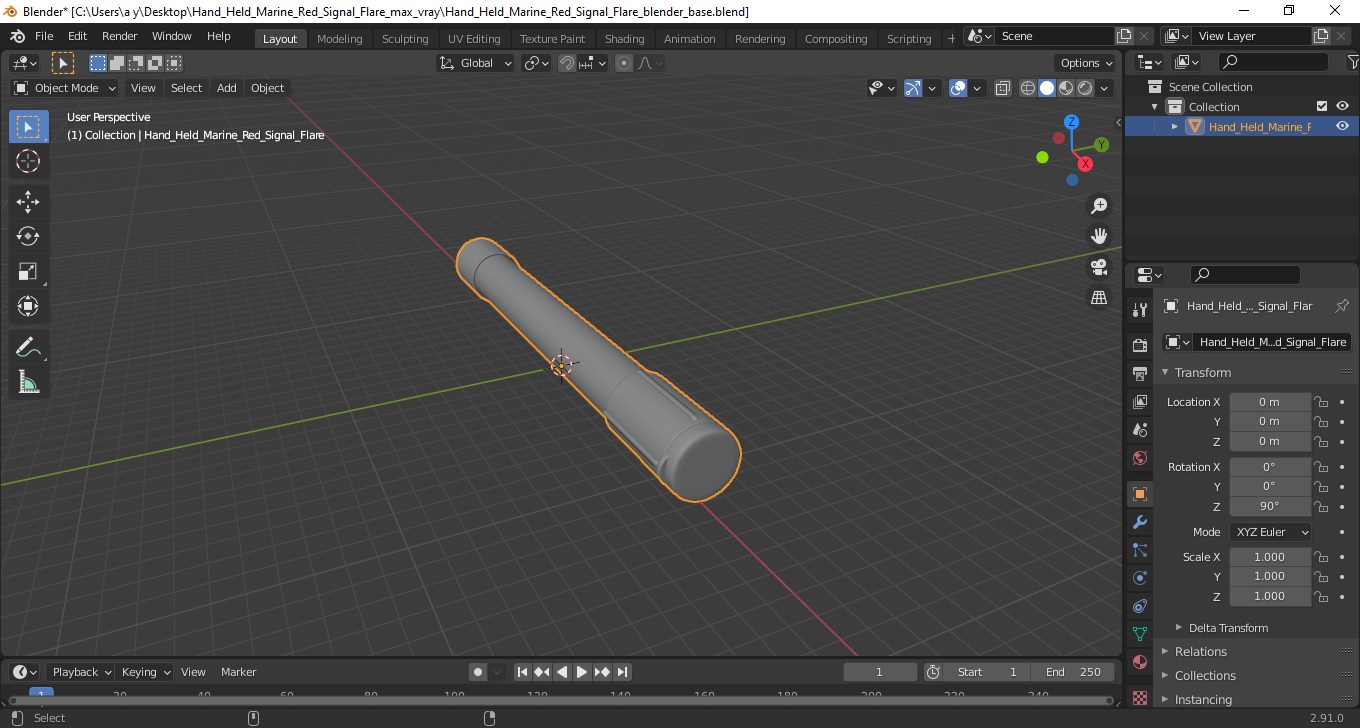This screenshot has height=728, width=1360.
Task: Select the Move tool
Action: 28,201
